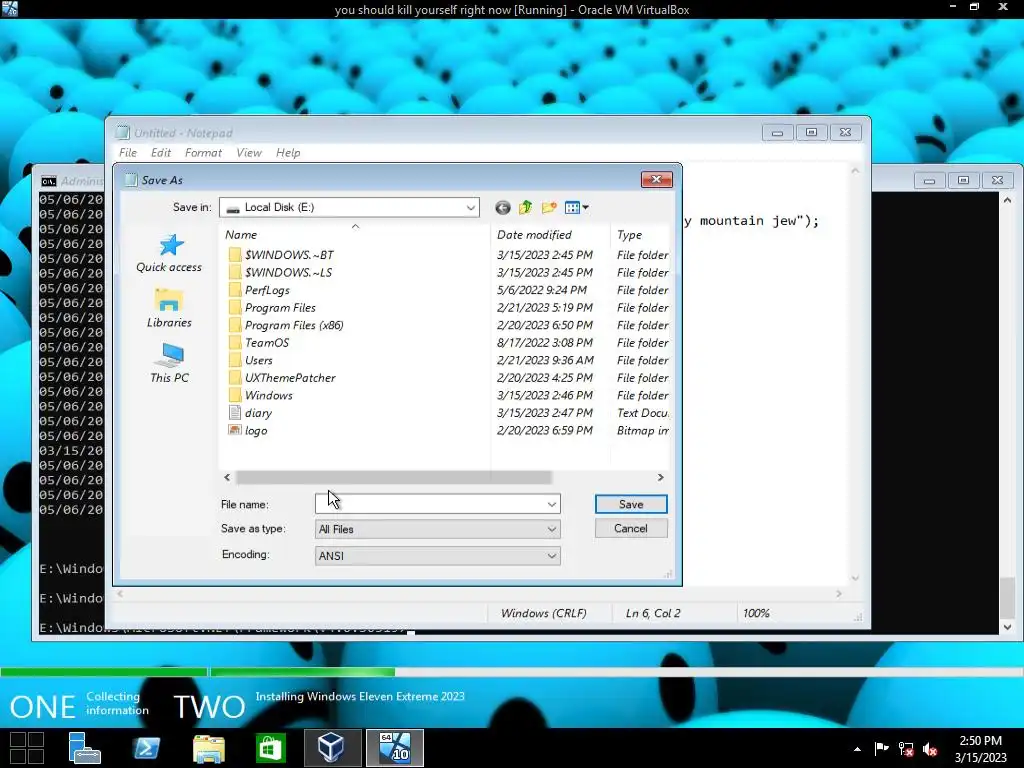Create a new folder icon
Screen dimensions: 1024x768
point(549,208)
